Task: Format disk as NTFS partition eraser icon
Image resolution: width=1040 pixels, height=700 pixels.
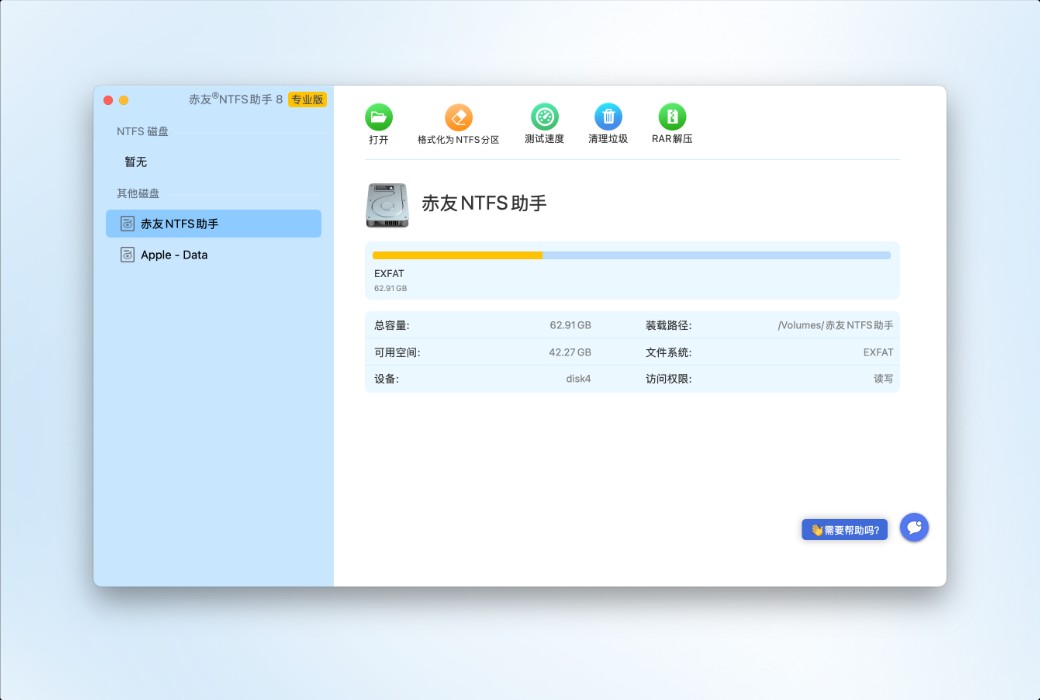Action: pyautogui.click(x=458, y=117)
